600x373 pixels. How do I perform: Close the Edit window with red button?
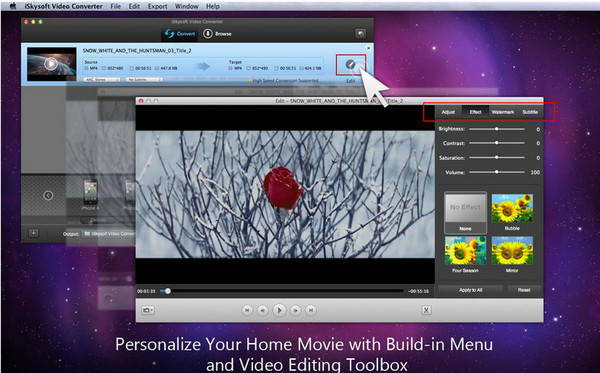point(141,101)
